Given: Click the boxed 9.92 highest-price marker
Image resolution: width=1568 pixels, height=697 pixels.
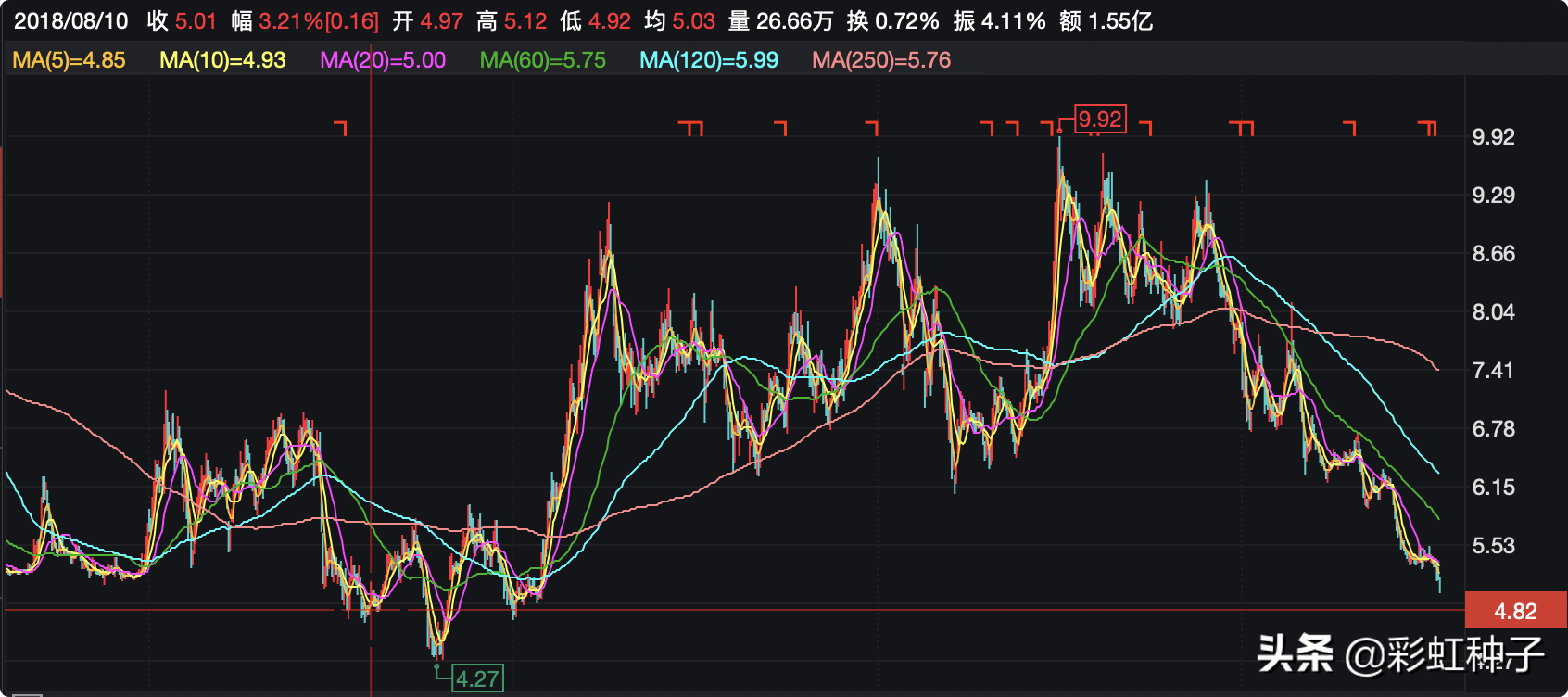Looking at the screenshot, I should click(x=1100, y=119).
